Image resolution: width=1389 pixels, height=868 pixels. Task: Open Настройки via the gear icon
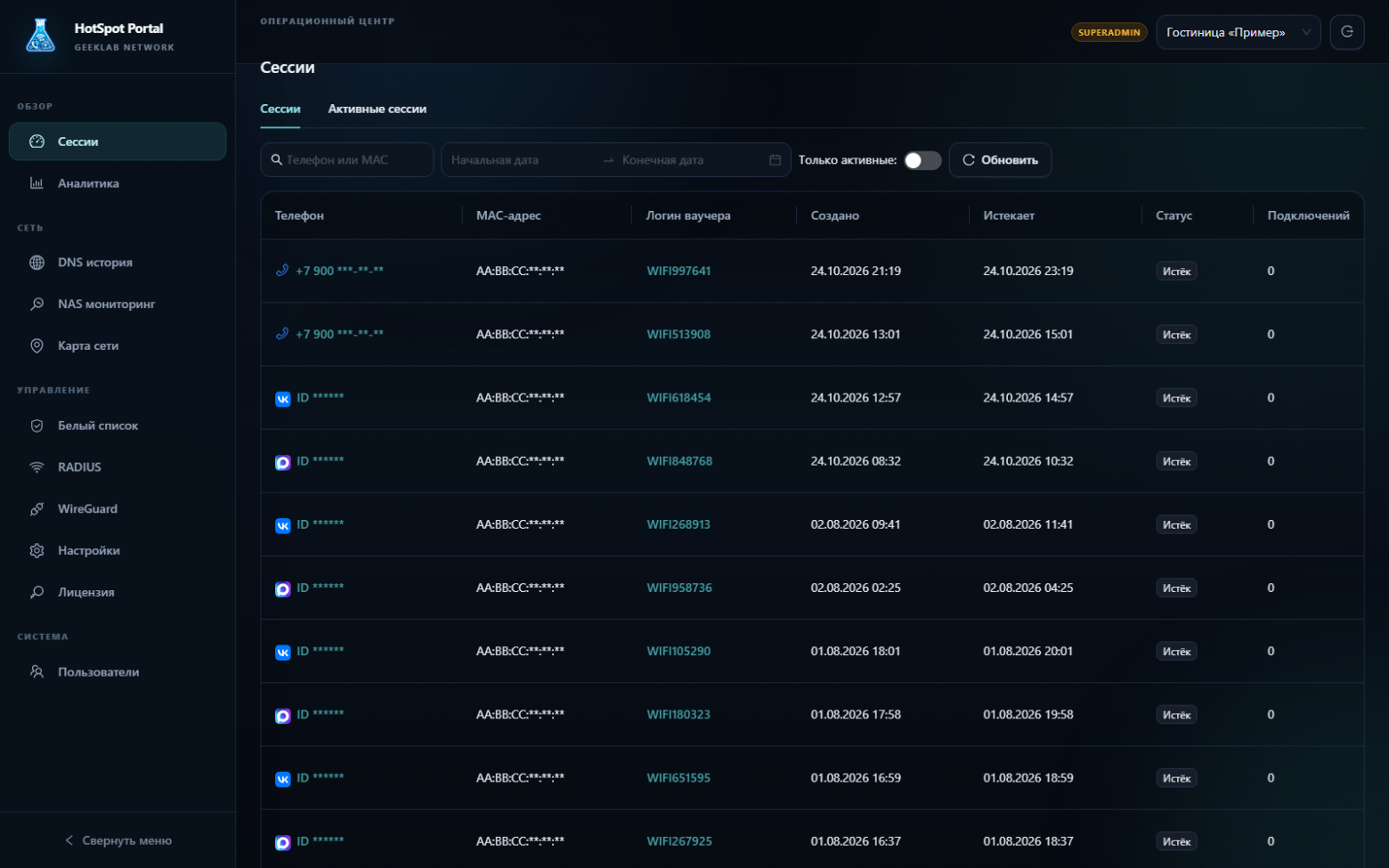37,550
